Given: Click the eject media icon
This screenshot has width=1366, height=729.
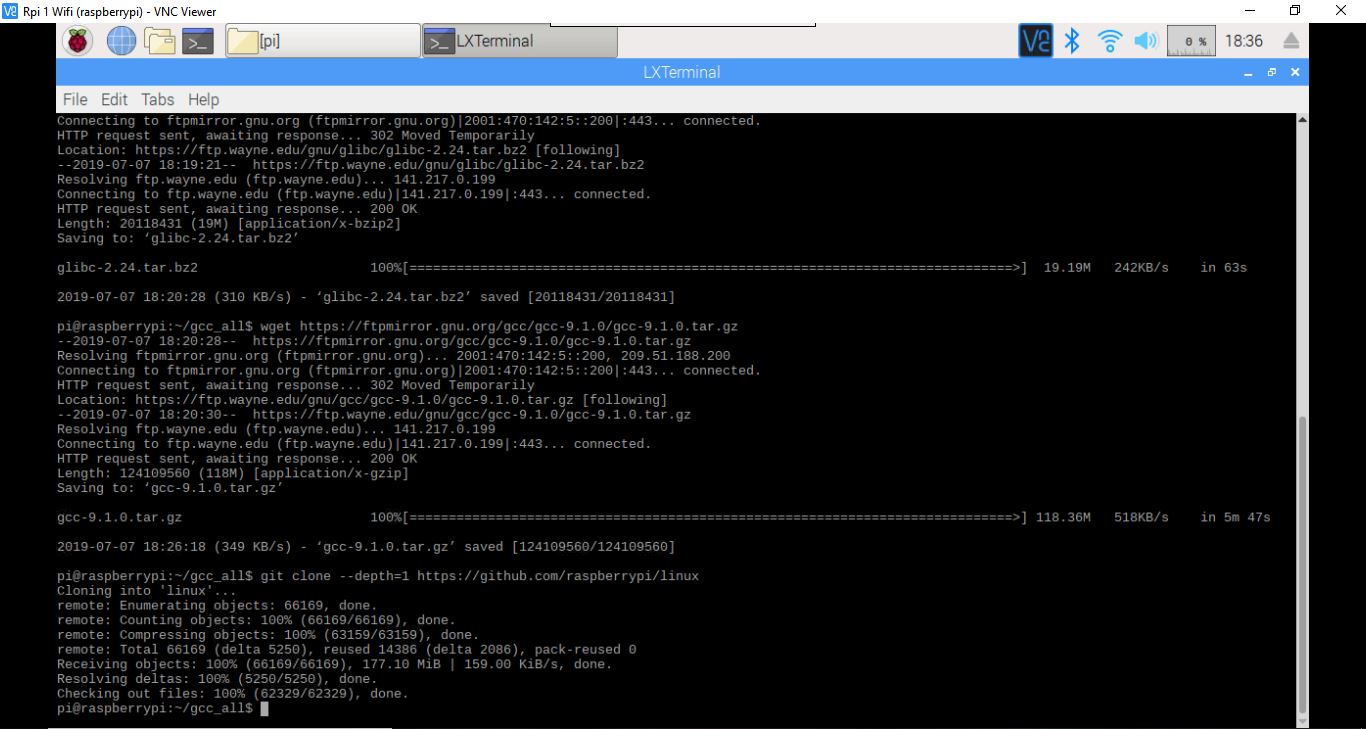Looking at the screenshot, I should (x=1291, y=41).
